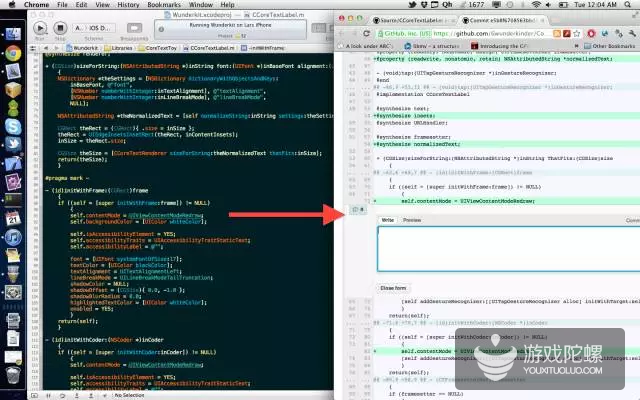This screenshot has height=400, width=640.
Task: Click the Xcode activity status info icon
Action: tap(161, 29)
